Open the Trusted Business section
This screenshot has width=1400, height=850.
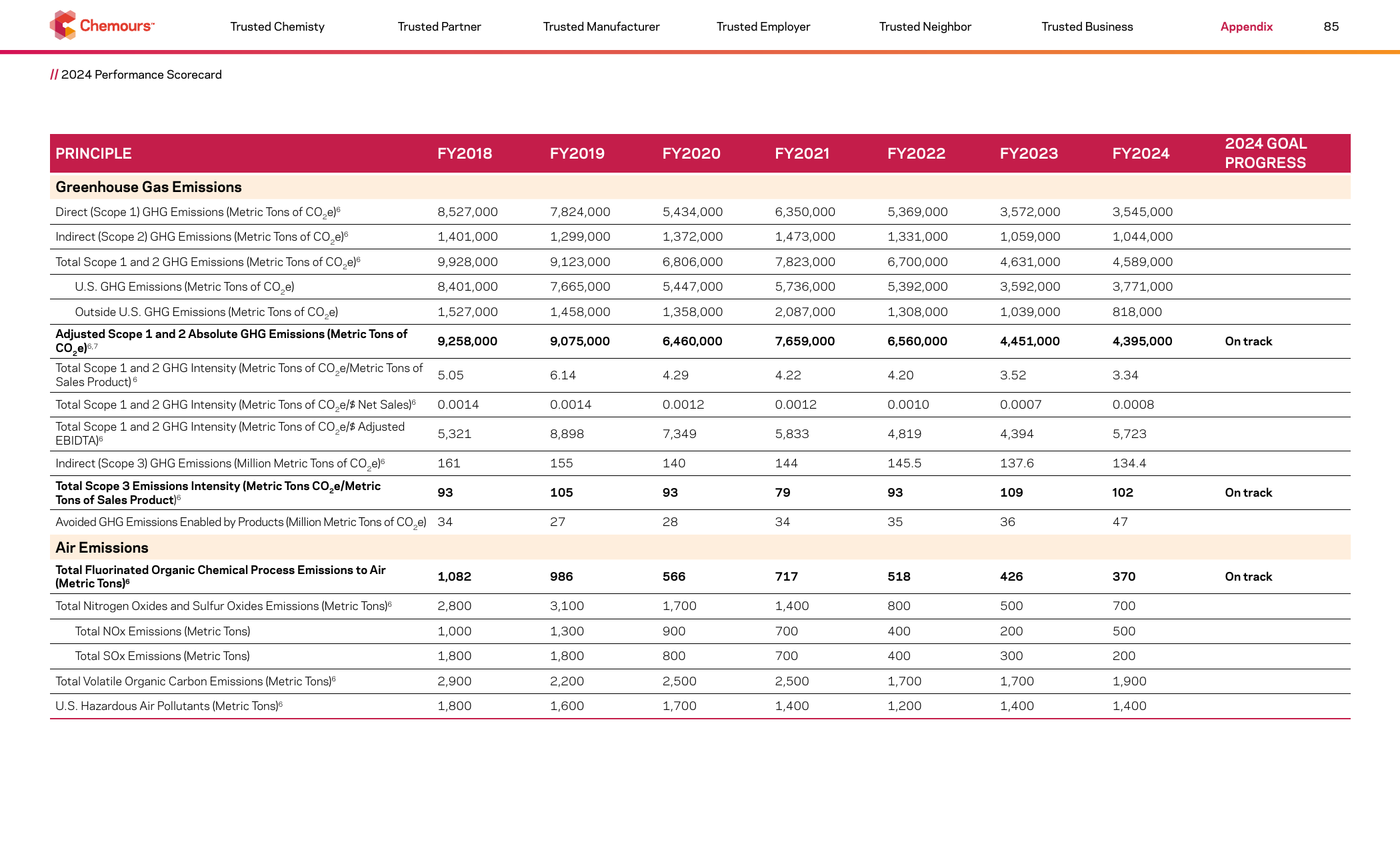pyautogui.click(x=1087, y=27)
